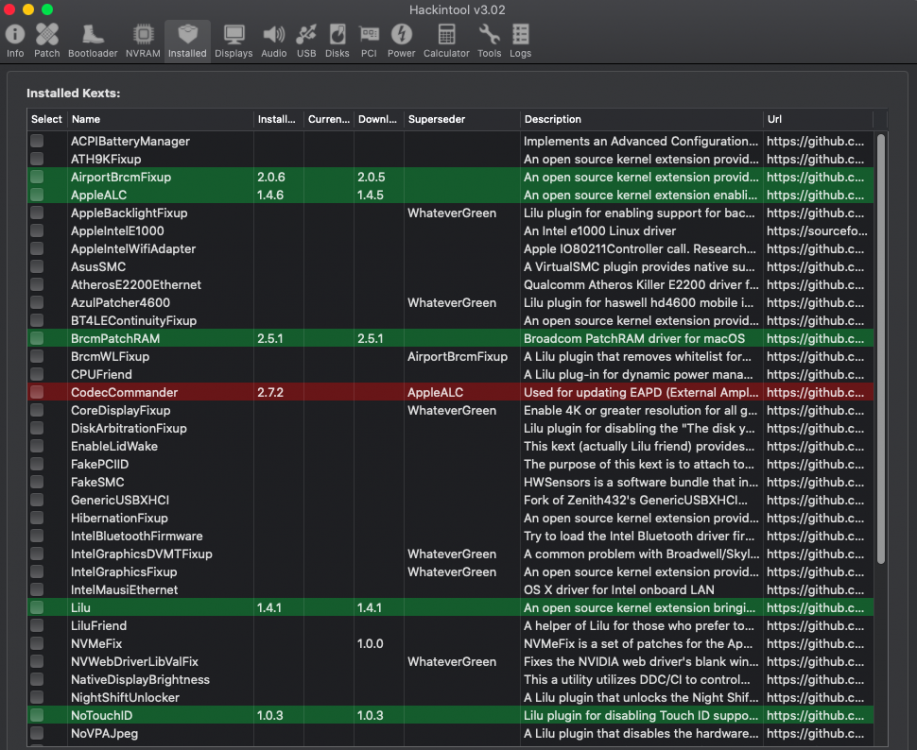
Task: Select the Installed shield icon
Action: point(187,40)
